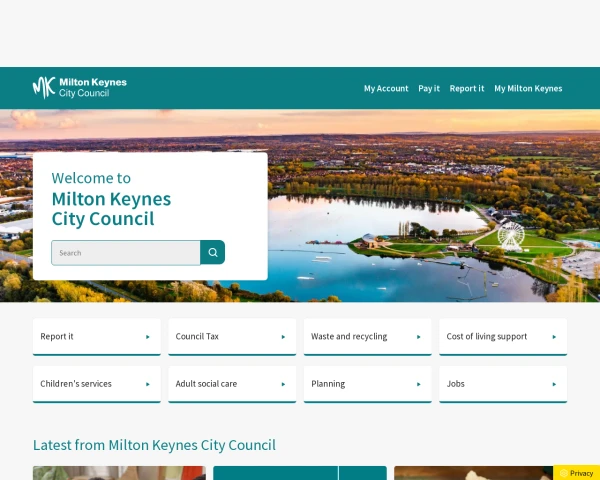This screenshot has width=600, height=480.
Task: Click arrow on Adult social care tile
Action: (283, 384)
